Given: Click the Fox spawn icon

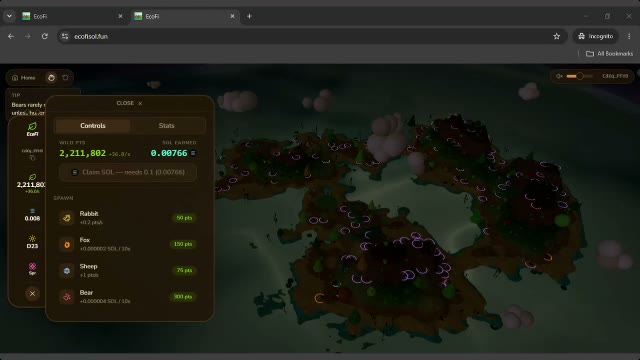Looking at the screenshot, I should (x=67, y=244).
